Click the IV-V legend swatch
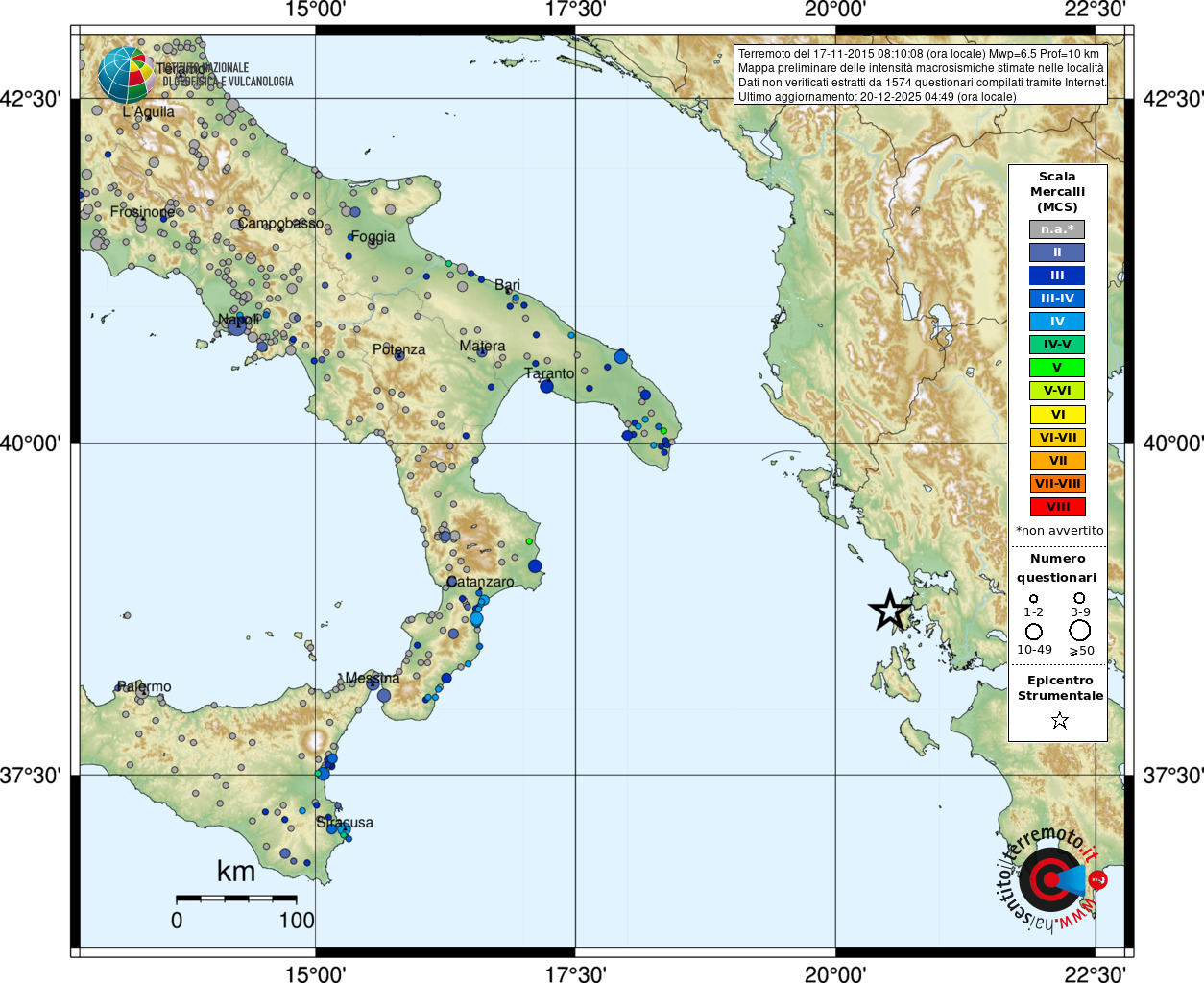Viewport: 1204px width, 983px height. [1057, 345]
